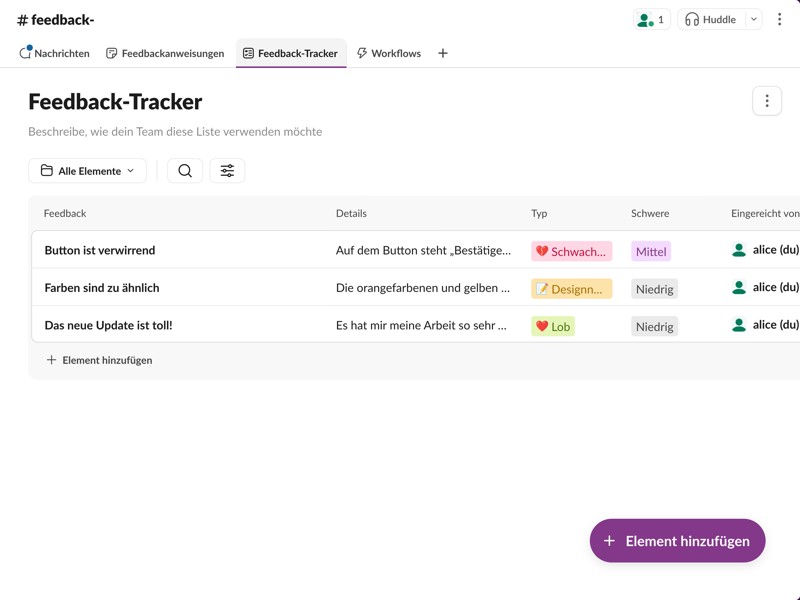
Task: Select Niedrig severity in the Farben row
Action: pyautogui.click(x=655, y=289)
